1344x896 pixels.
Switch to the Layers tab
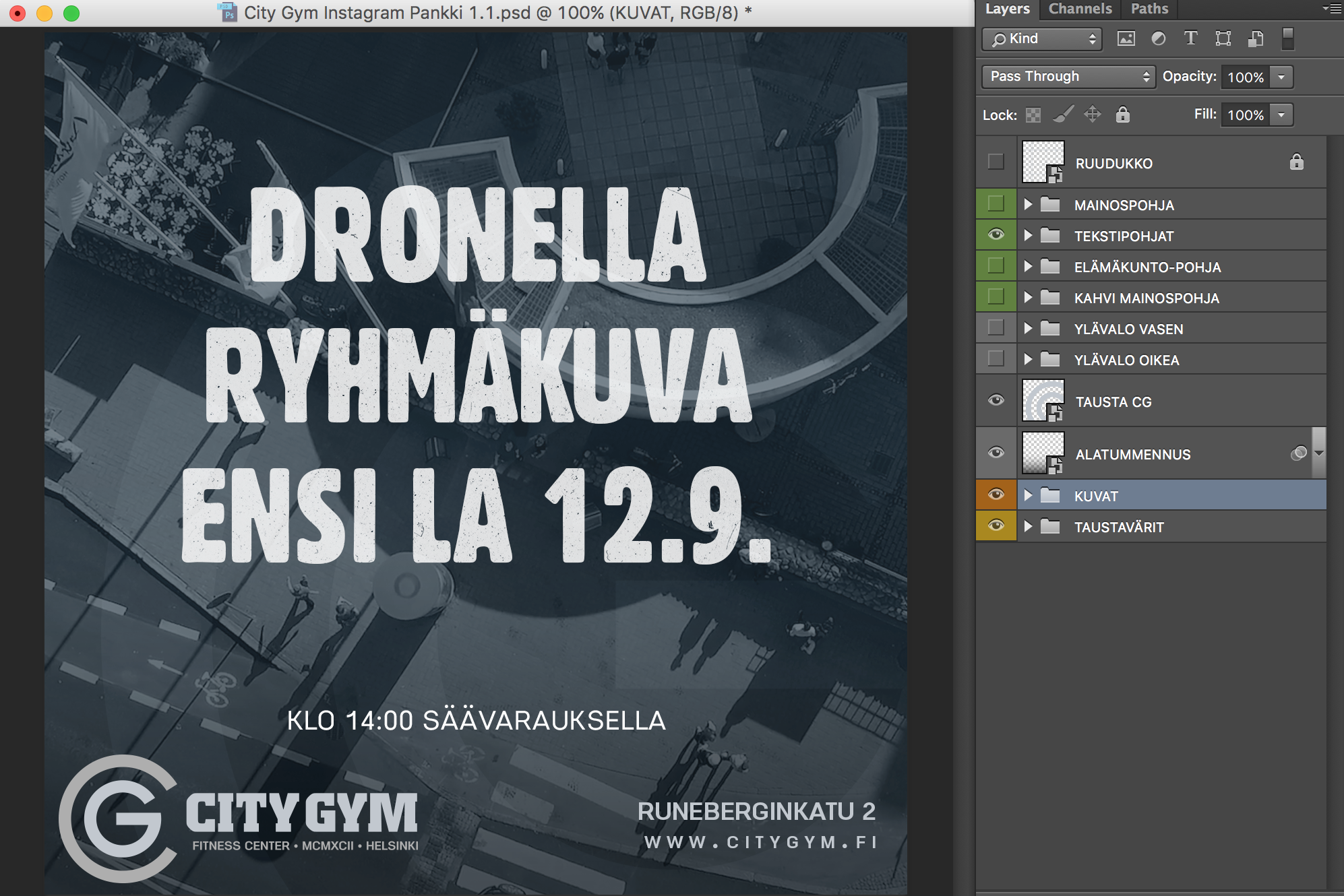pos(1008,9)
